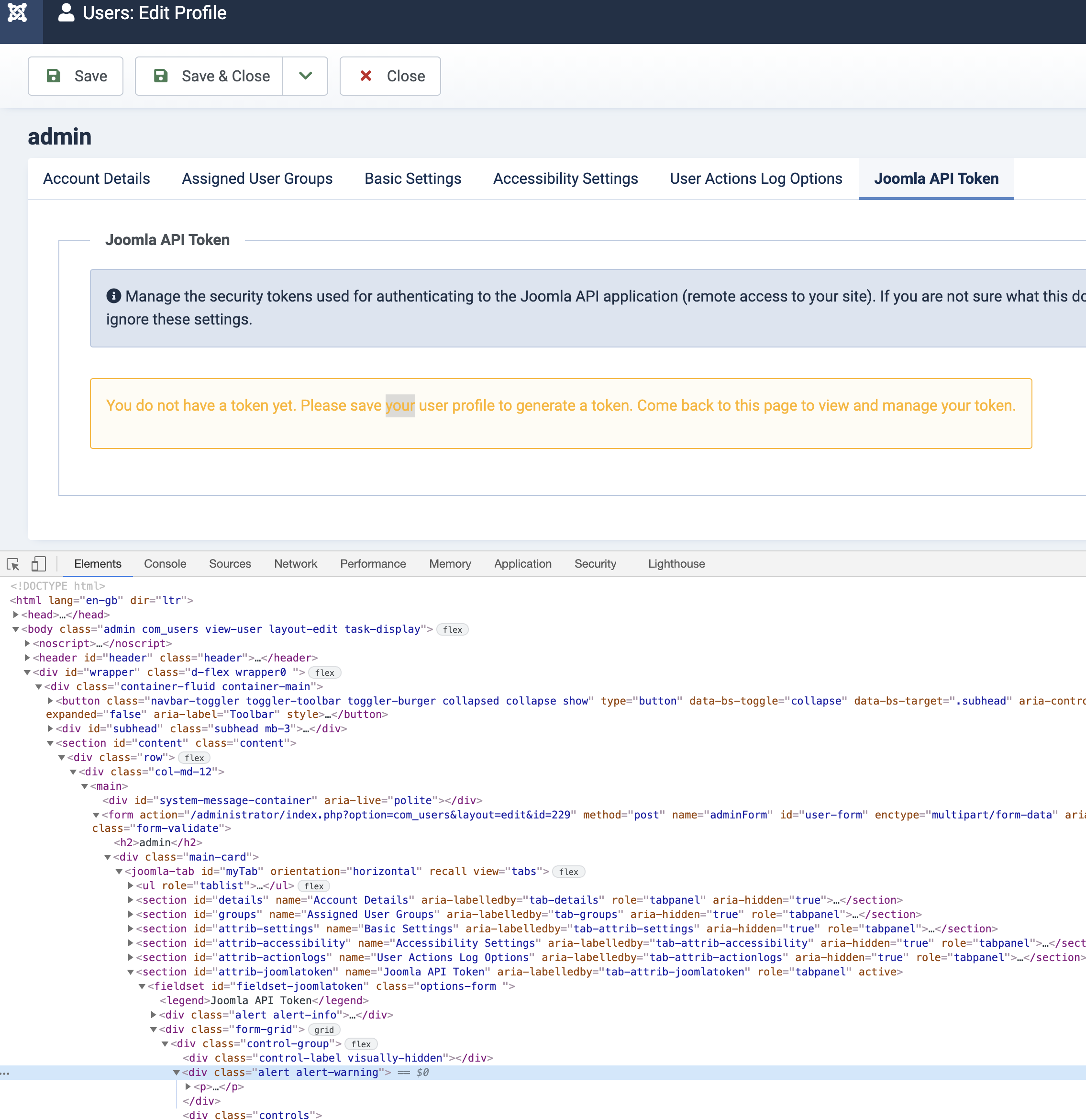
Task: Click the Save button
Action: click(76, 76)
